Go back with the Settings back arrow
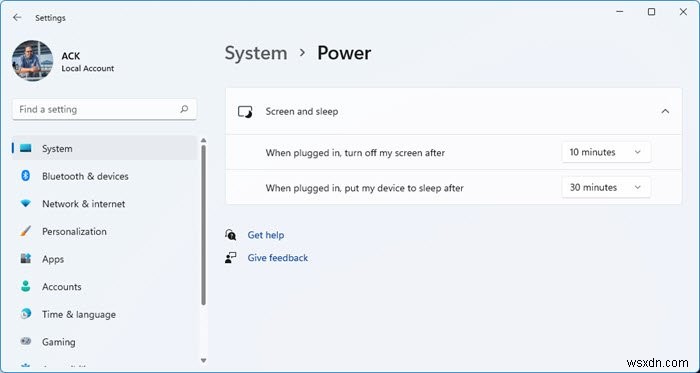Image resolution: width=700 pixels, height=373 pixels. [17, 17]
